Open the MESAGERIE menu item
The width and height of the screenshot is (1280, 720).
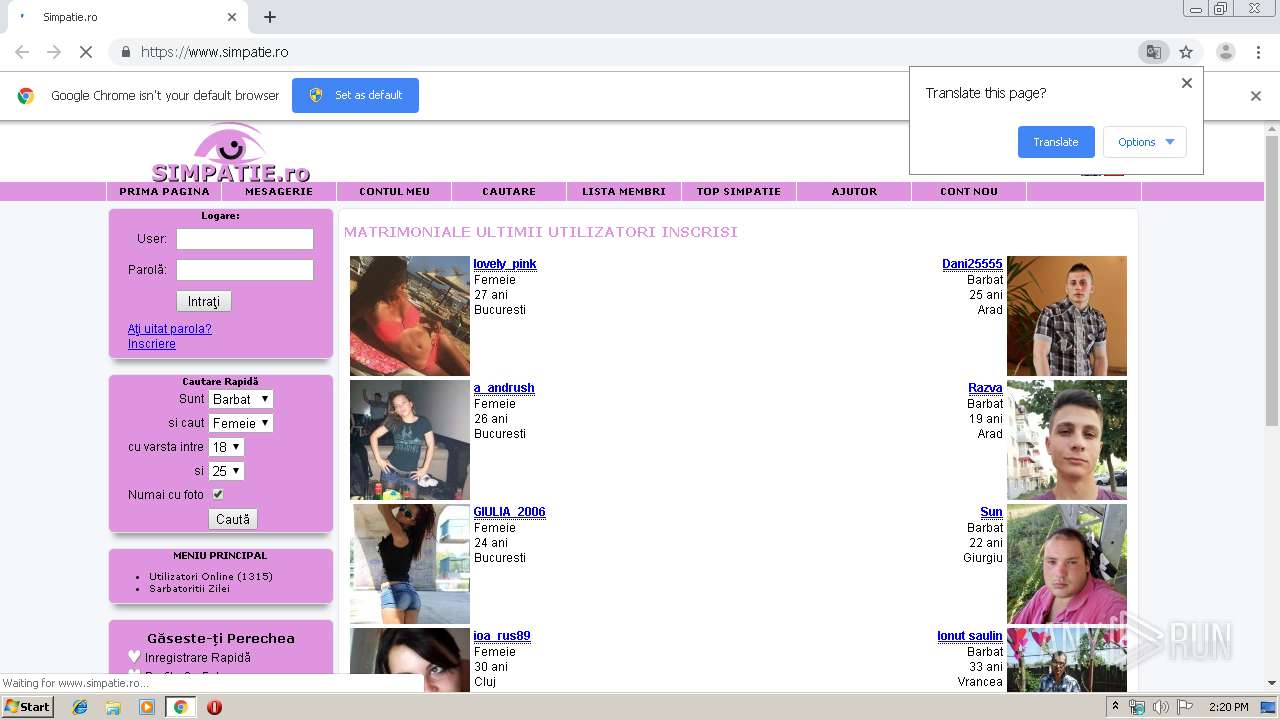(x=279, y=191)
